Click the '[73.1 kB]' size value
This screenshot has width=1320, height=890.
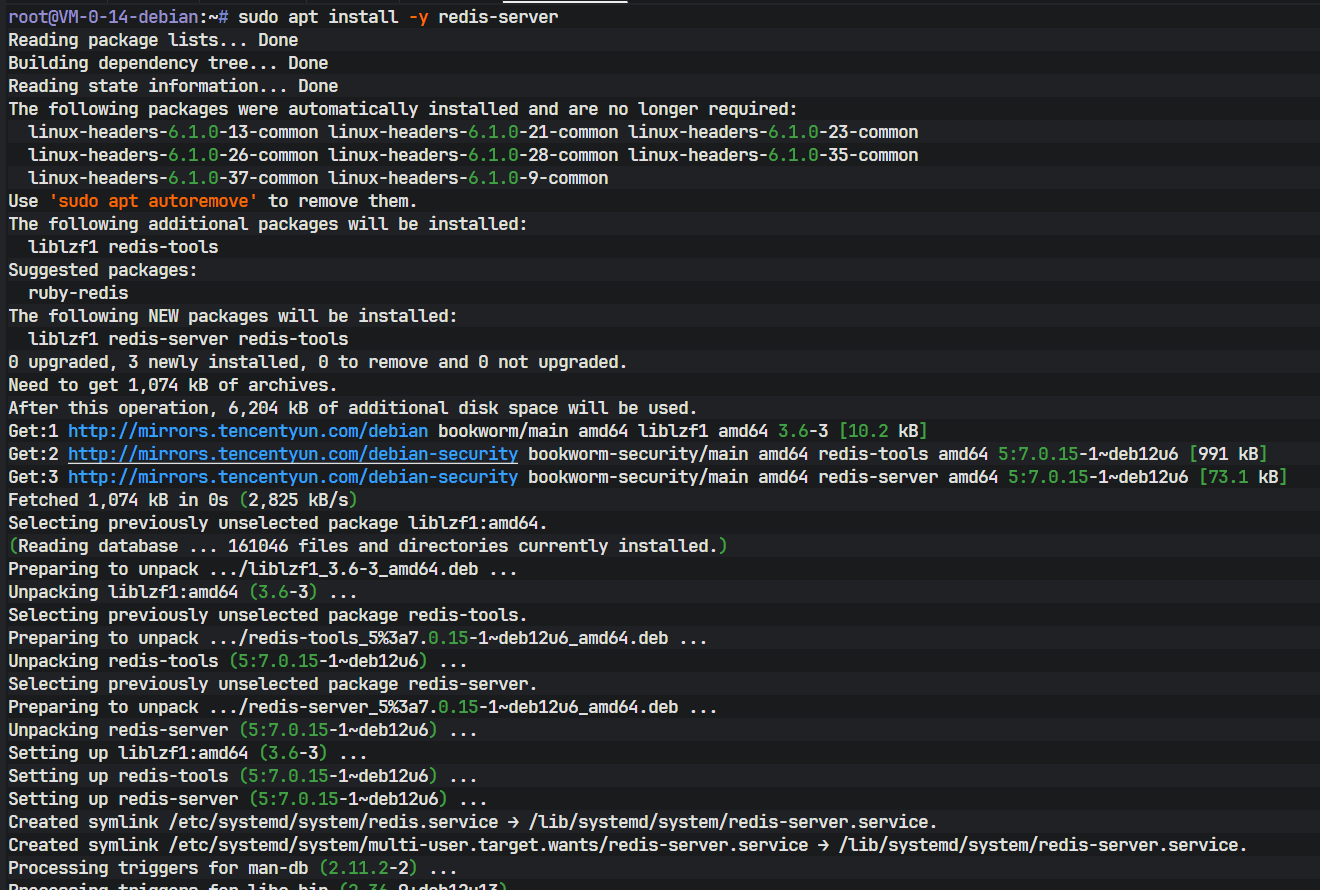pos(1243,477)
